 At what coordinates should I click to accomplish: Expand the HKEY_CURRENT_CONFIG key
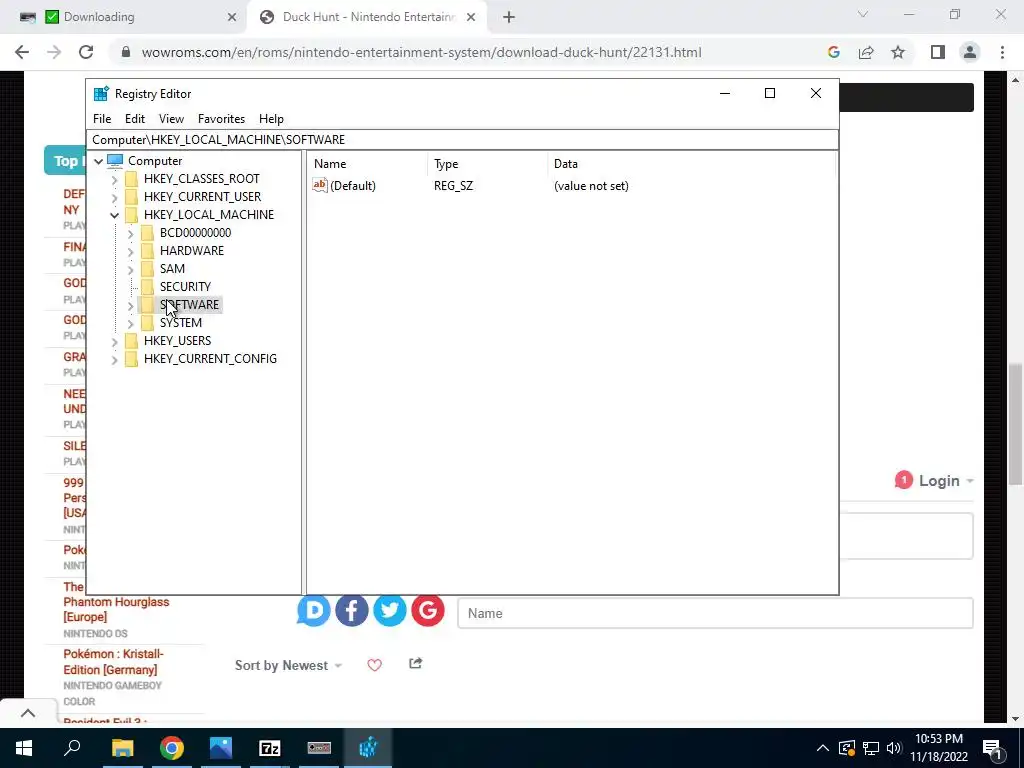tap(114, 359)
